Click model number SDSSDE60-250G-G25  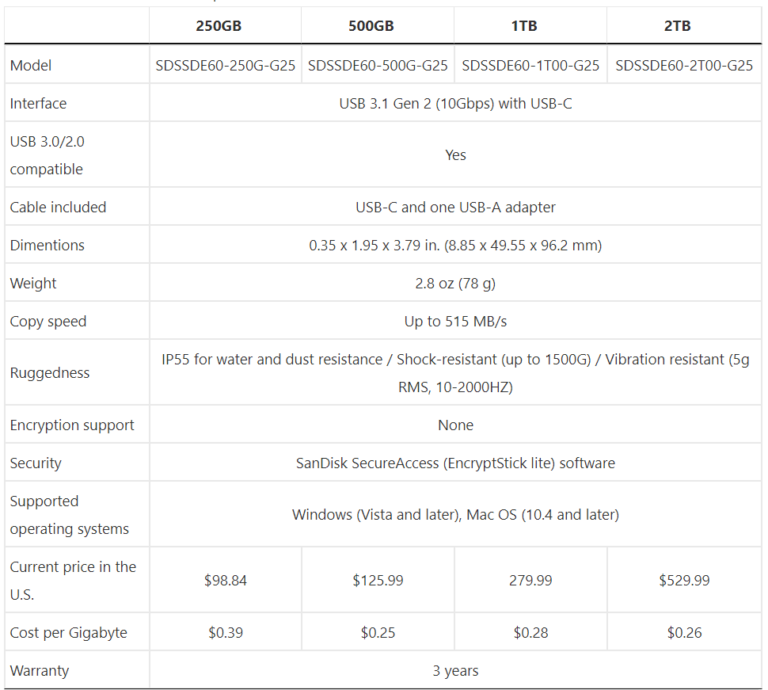pos(226,65)
